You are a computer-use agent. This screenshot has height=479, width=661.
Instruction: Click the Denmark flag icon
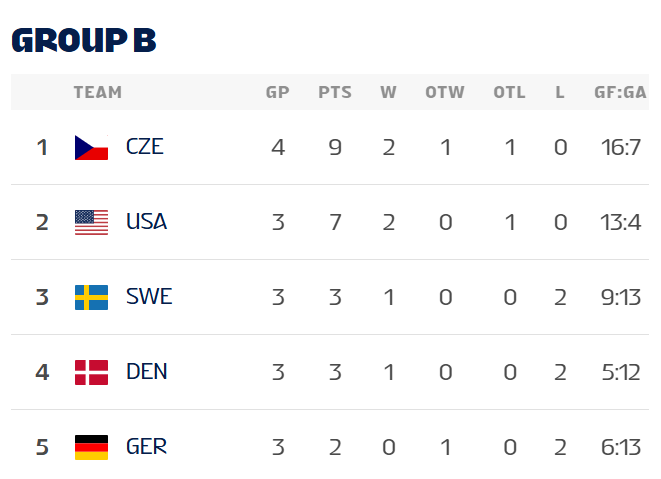point(91,372)
